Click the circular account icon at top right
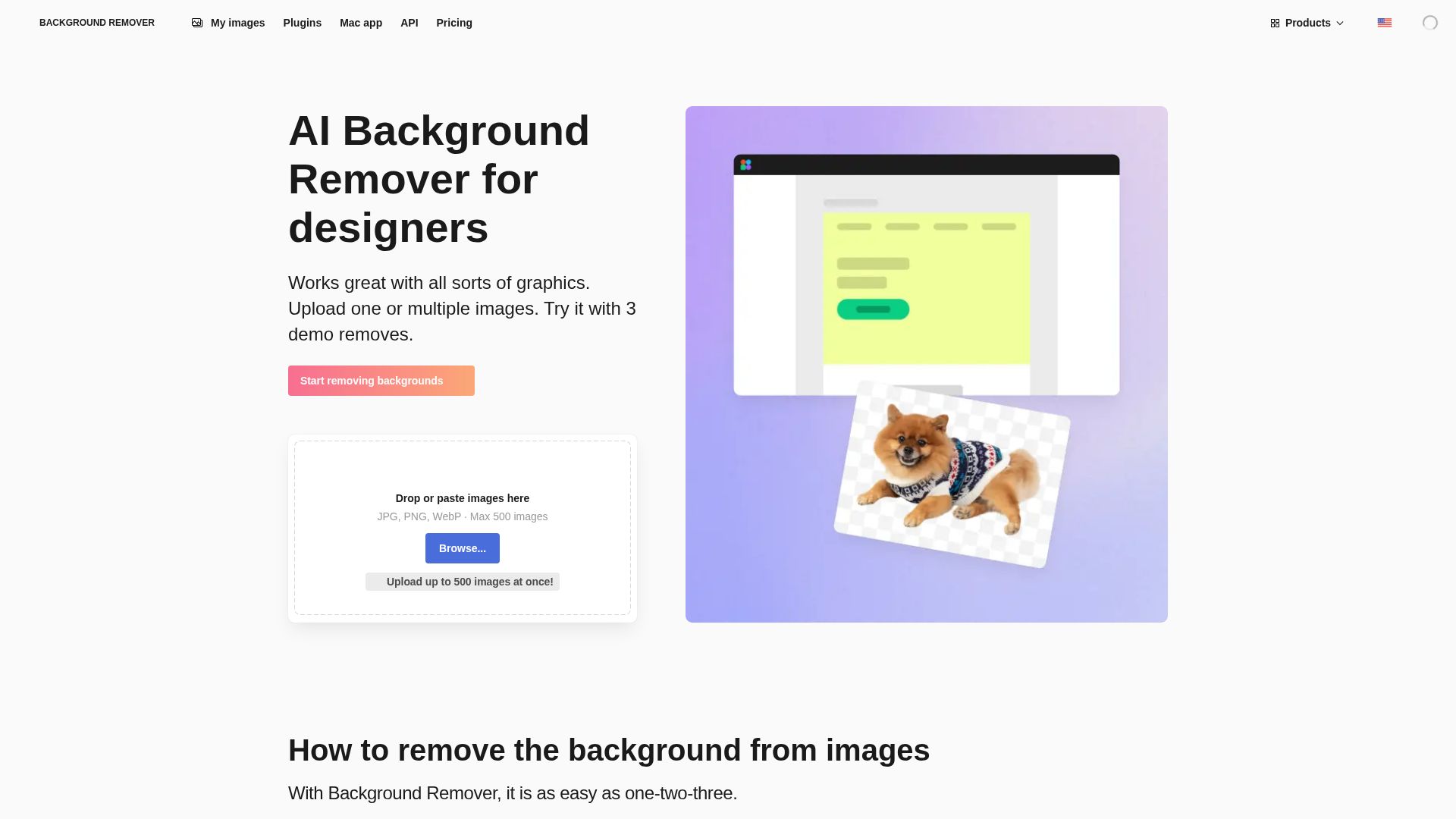Screen dimensions: 1456x819 tap(1429, 23)
